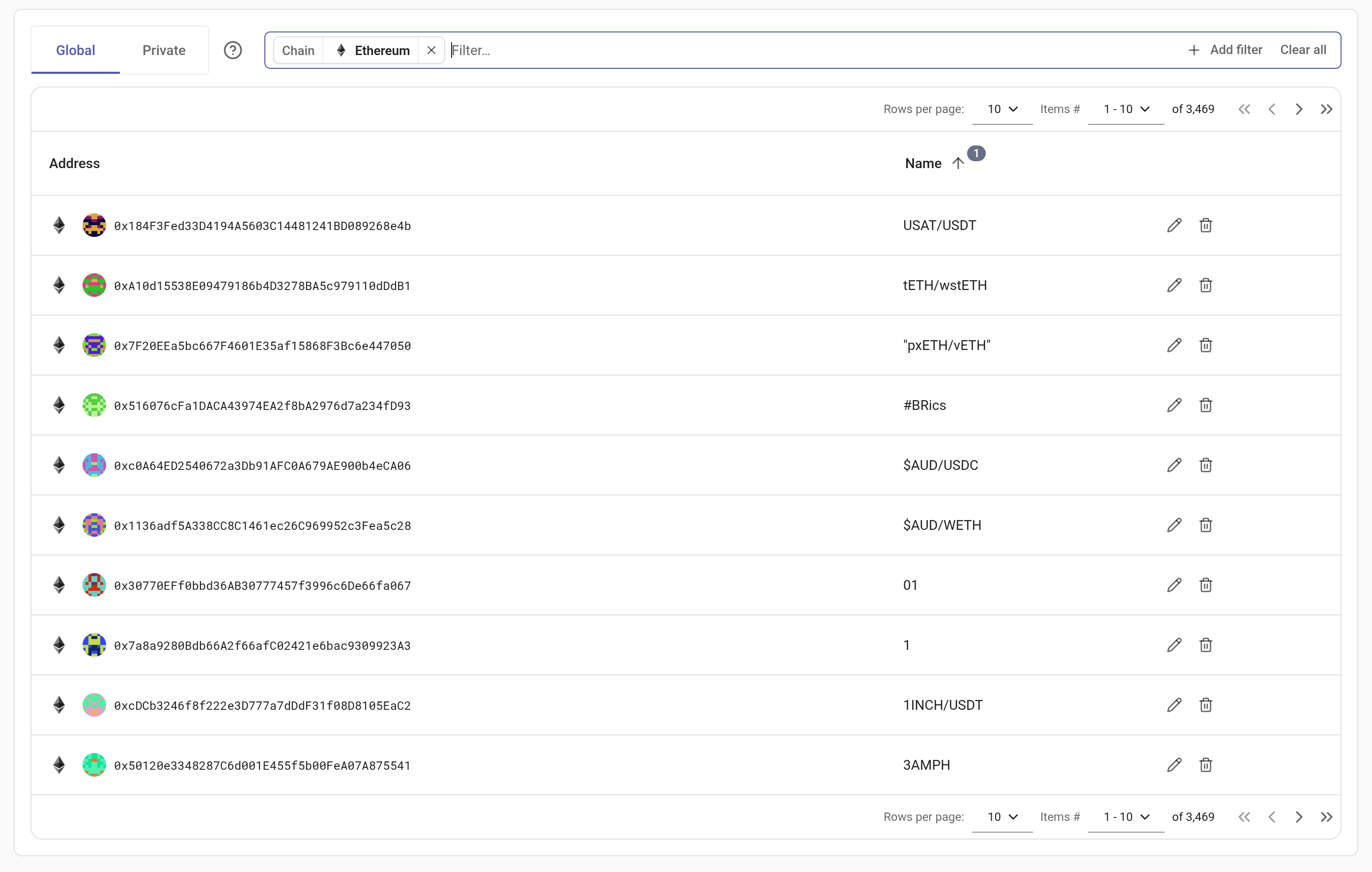
Task: Edit the tETH/wstETH entry
Action: pyautogui.click(x=1174, y=285)
